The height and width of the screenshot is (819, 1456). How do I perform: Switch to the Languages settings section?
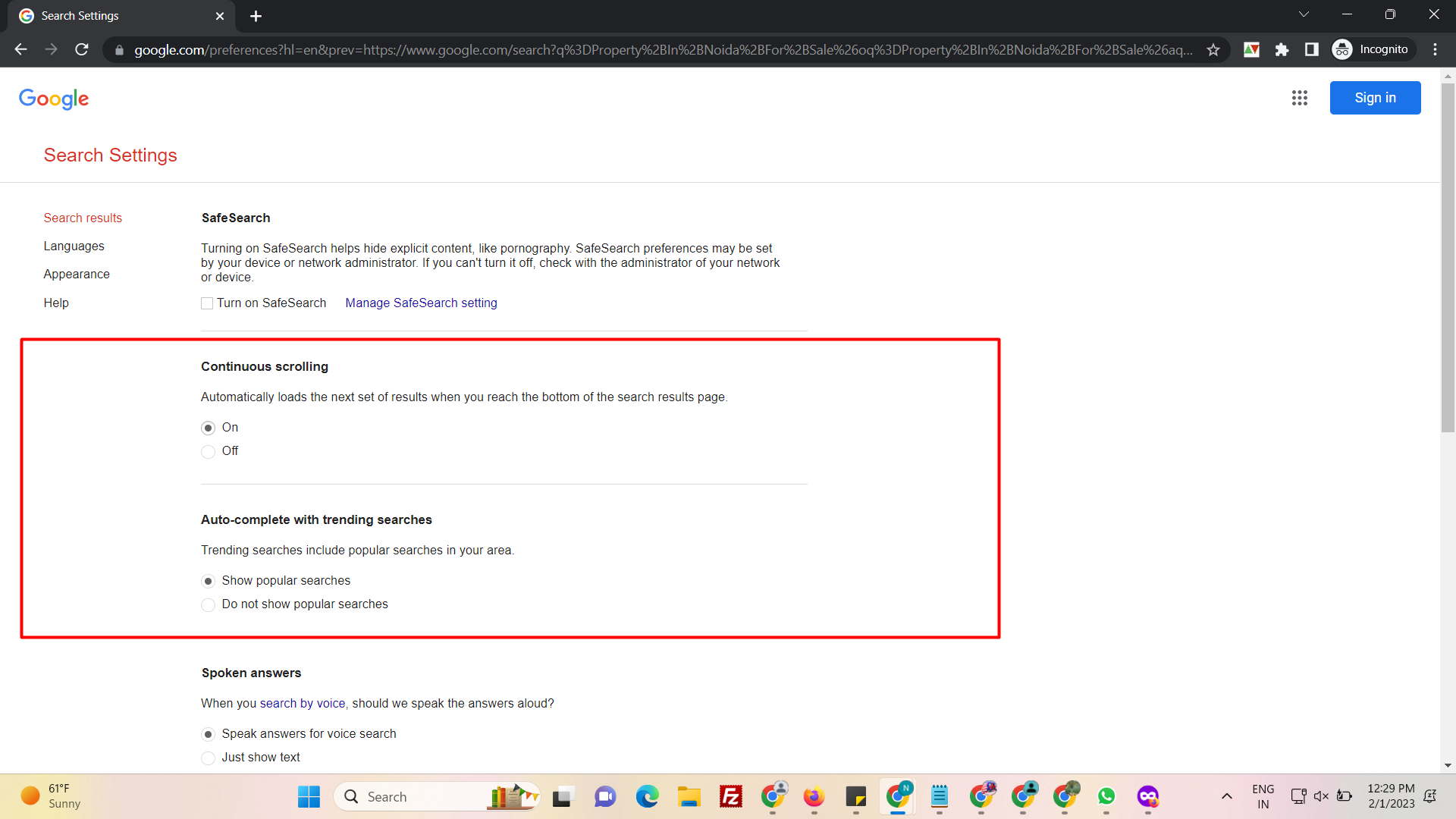pyautogui.click(x=74, y=246)
